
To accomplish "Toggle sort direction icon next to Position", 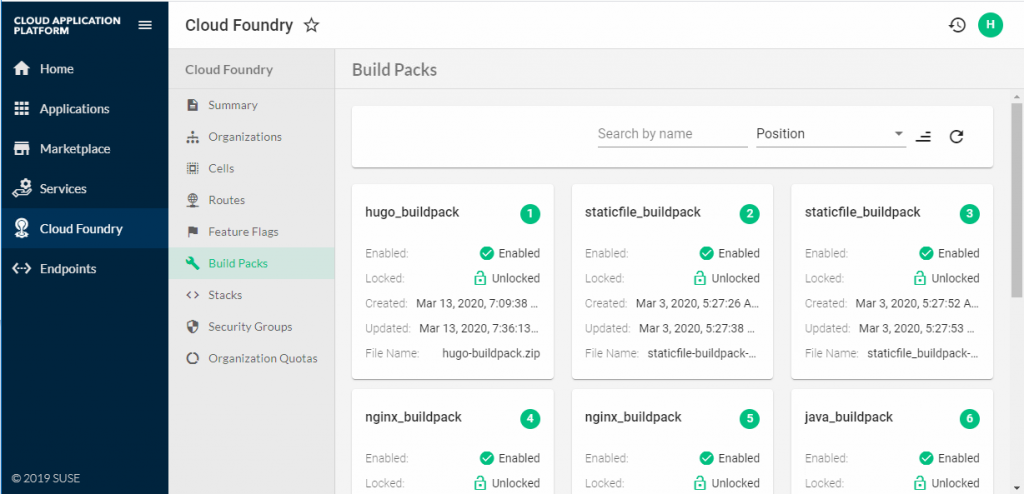I will tap(924, 136).
